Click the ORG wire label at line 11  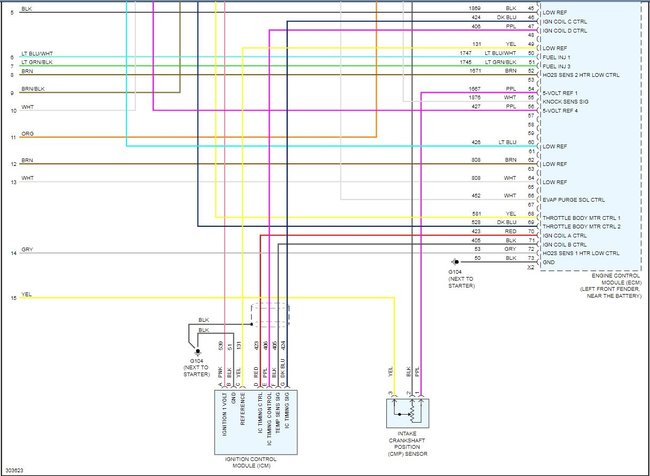click(x=28, y=134)
